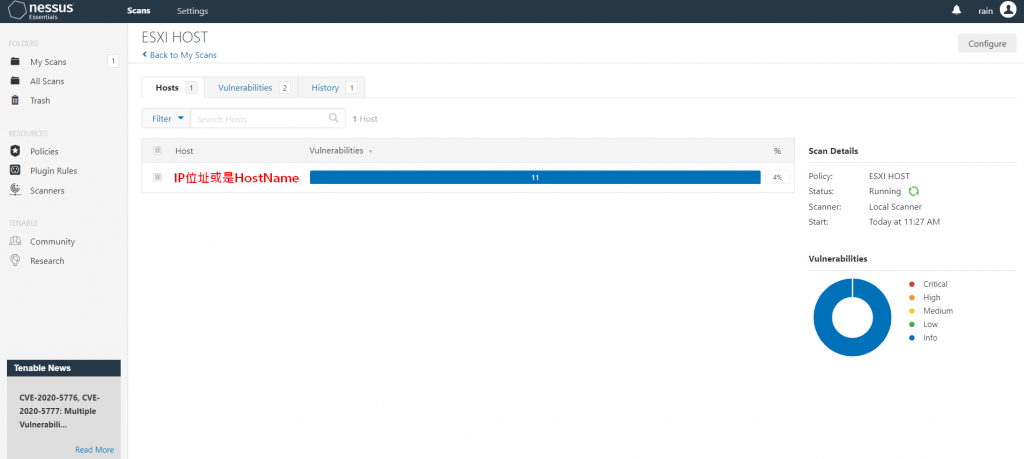Click the My Scans folder icon

tap(15, 61)
